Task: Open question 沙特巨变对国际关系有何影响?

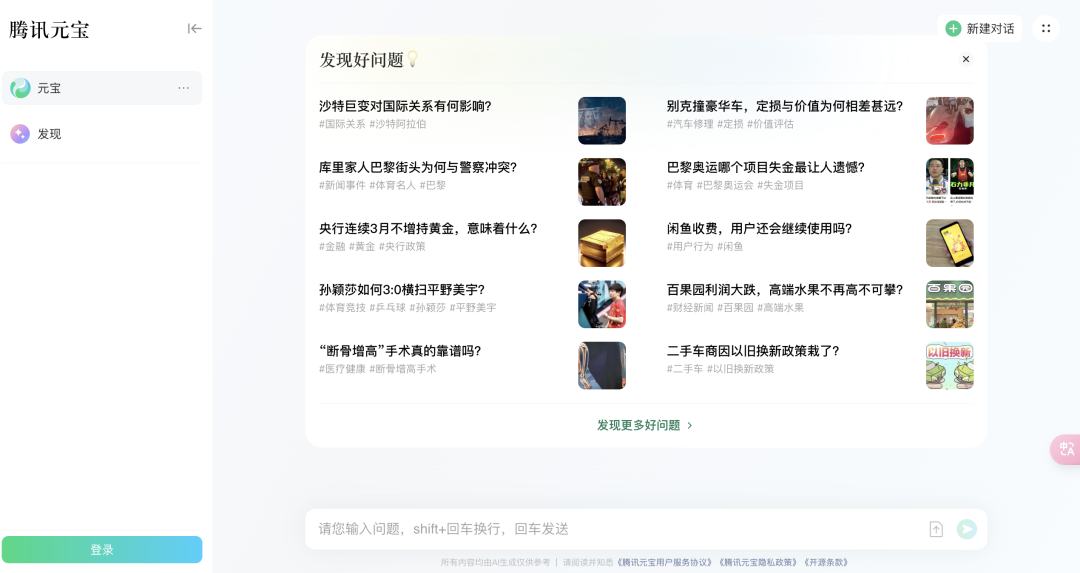Action: [x=405, y=106]
